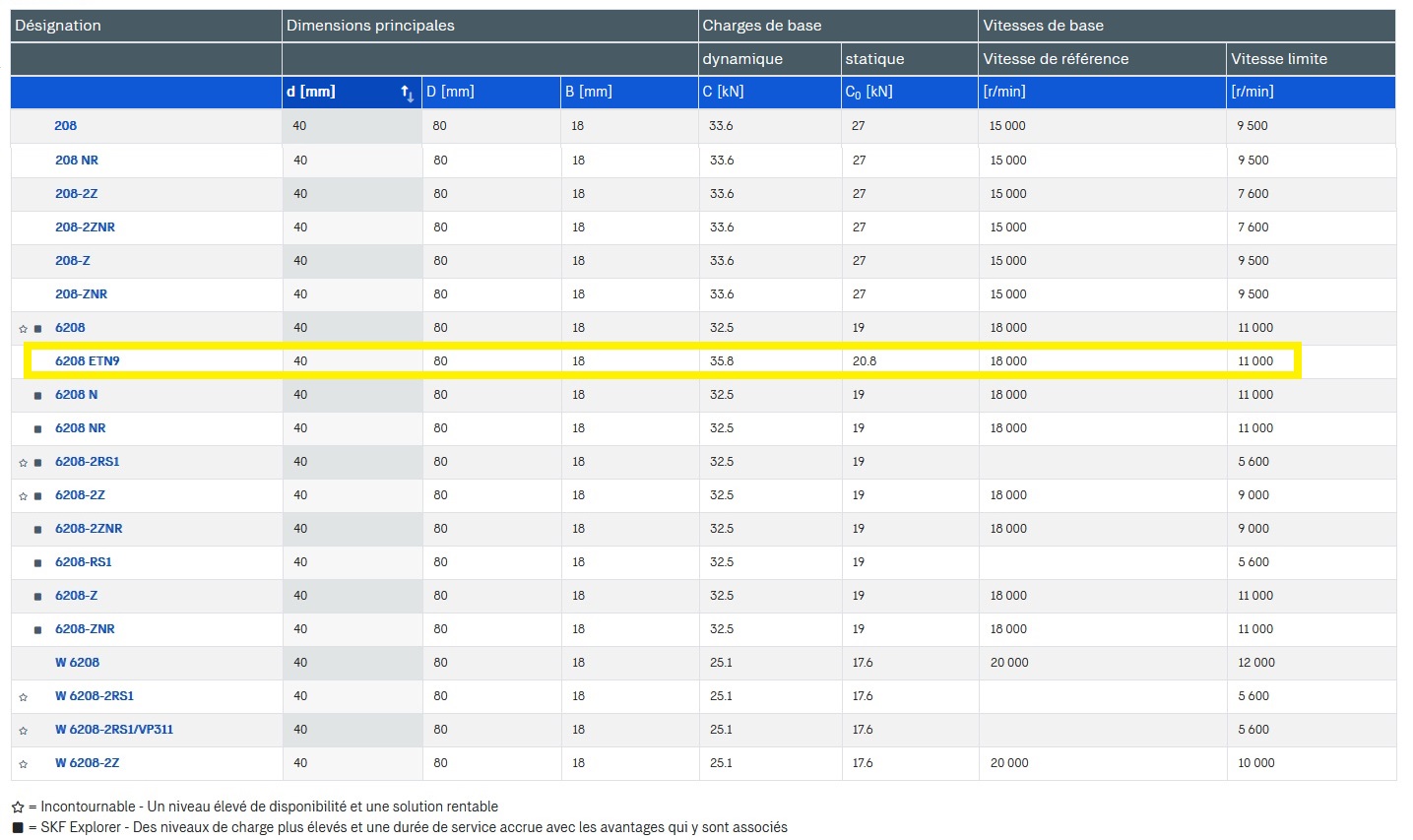This screenshot has height=840, width=1413.
Task: Open the 208-2ZNR designation link
Action: (85, 227)
